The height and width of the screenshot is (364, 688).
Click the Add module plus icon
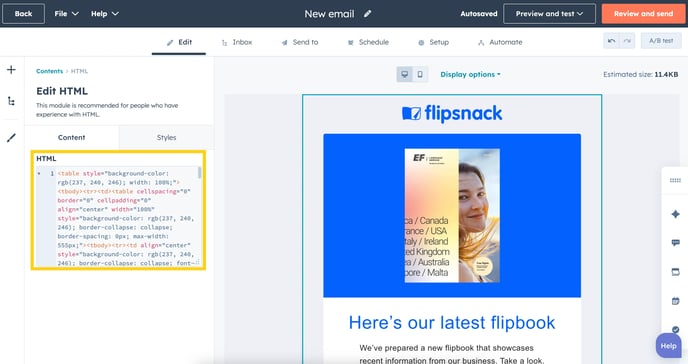(11, 70)
